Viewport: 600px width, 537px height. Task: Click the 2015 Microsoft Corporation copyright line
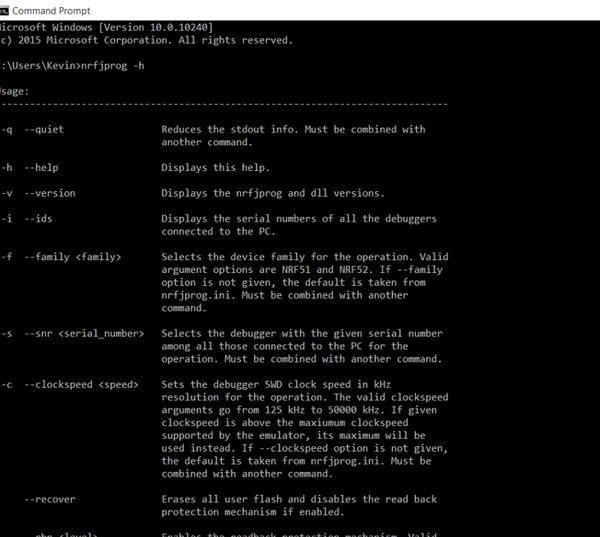[x=146, y=40]
